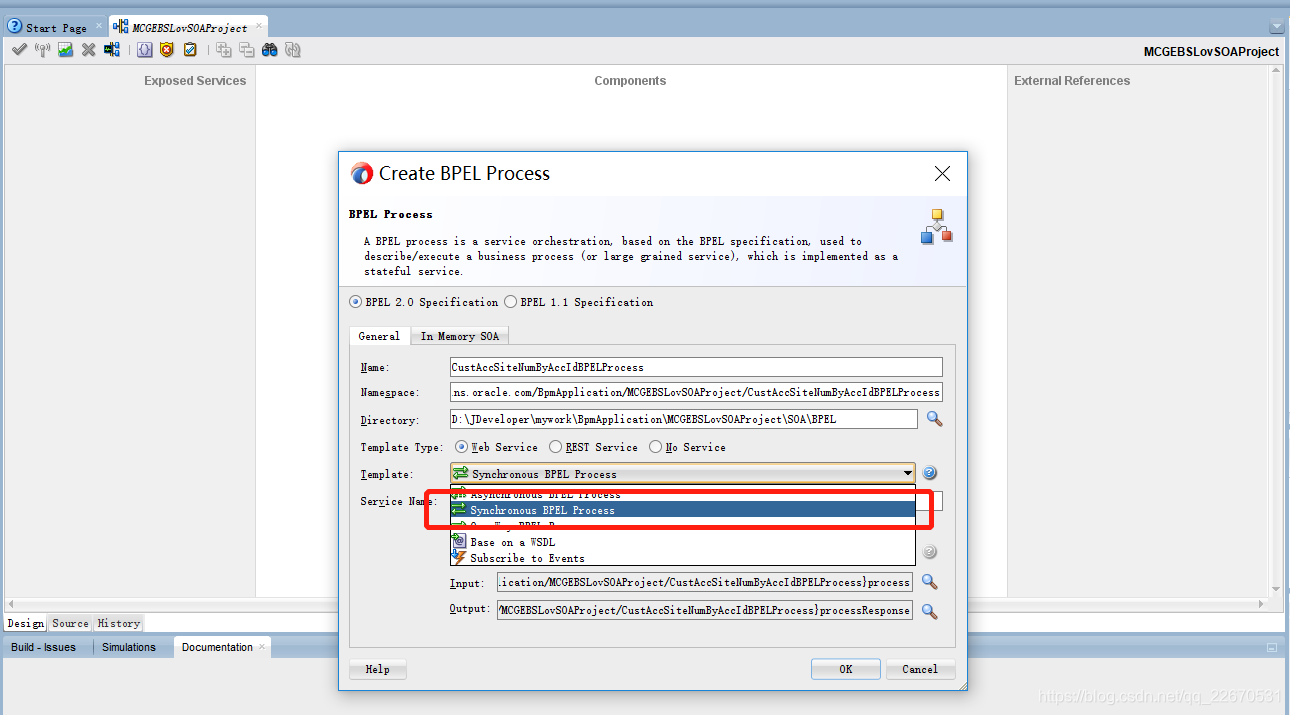Image resolution: width=1290 pixels, height=715 pixels.
Task: Open the Build - Issues panel tab
Action: [x=44, y=647]
